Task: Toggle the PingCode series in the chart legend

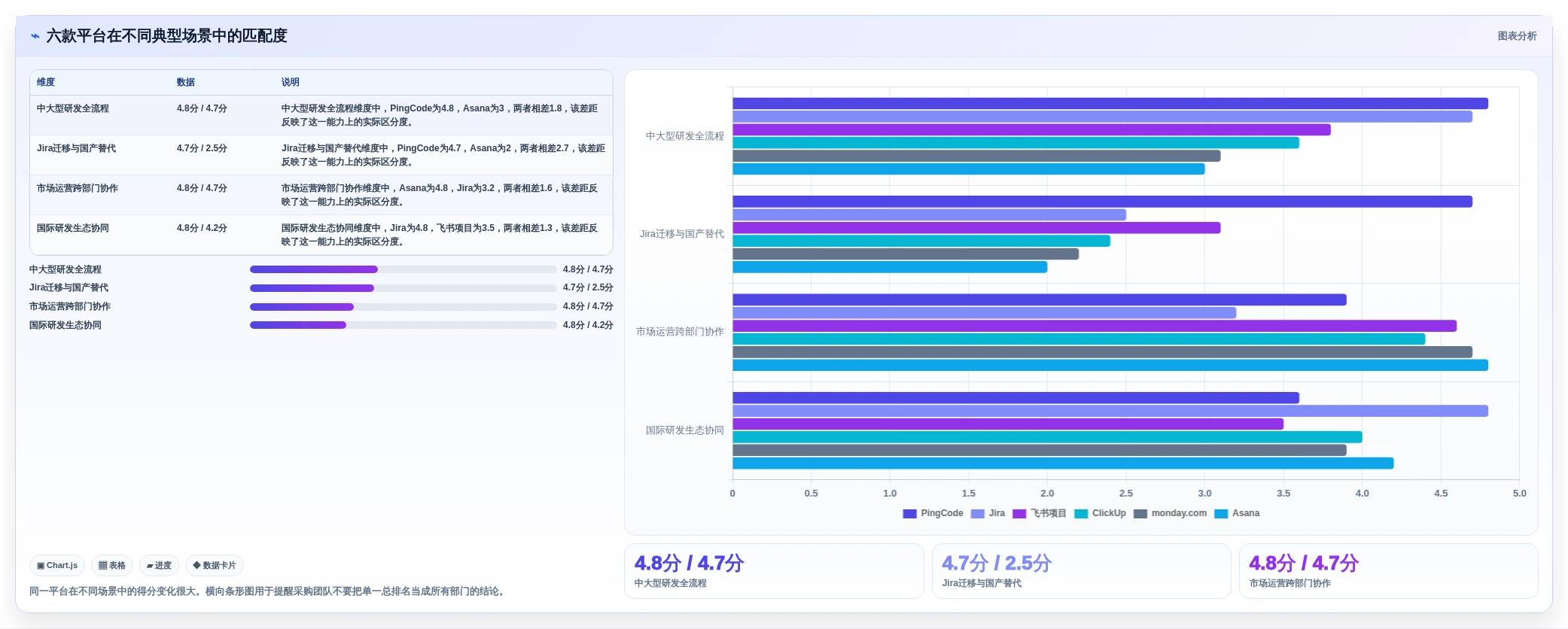Action: 933,513
